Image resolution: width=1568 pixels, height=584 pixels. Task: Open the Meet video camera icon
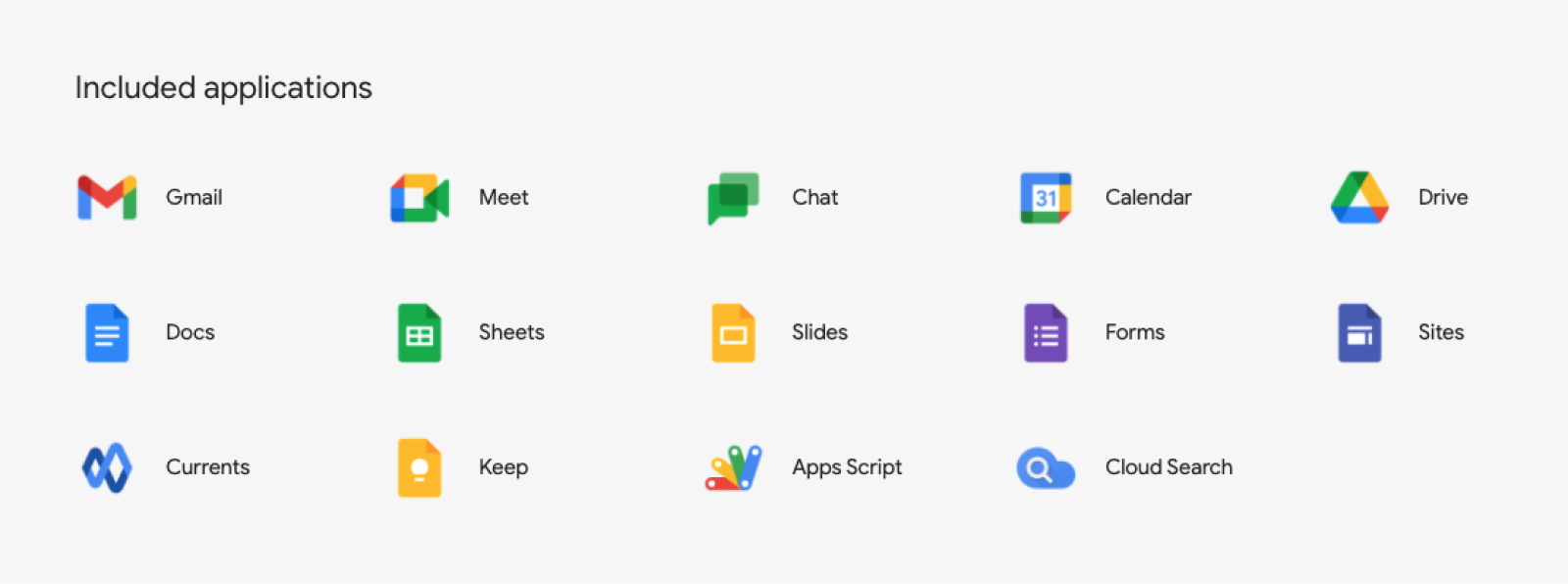419,198
